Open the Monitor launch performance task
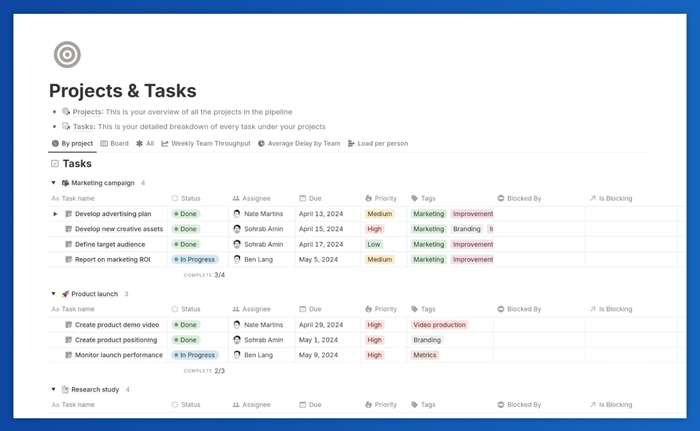This screenshot has height=431, width=700. (x=119, y=355)
